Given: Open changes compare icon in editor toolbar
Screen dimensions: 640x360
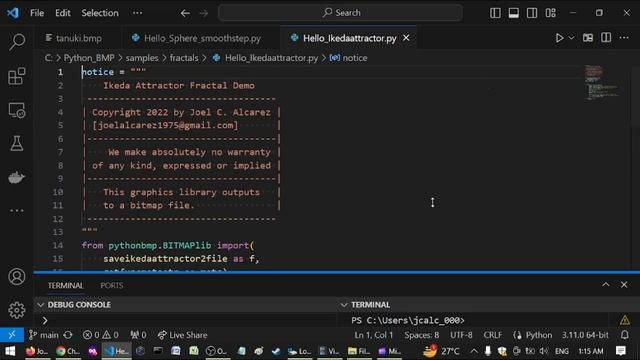Looking at the screenshot, I should pos(588,38).
